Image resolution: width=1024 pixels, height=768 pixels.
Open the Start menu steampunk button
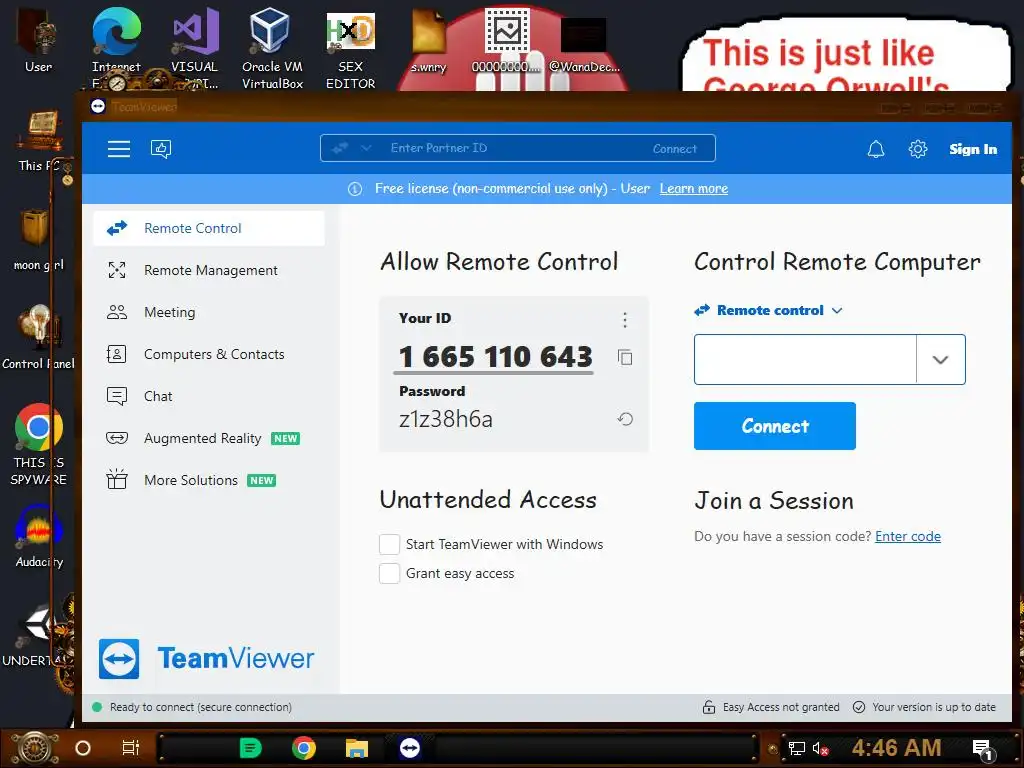coord(36,748)
